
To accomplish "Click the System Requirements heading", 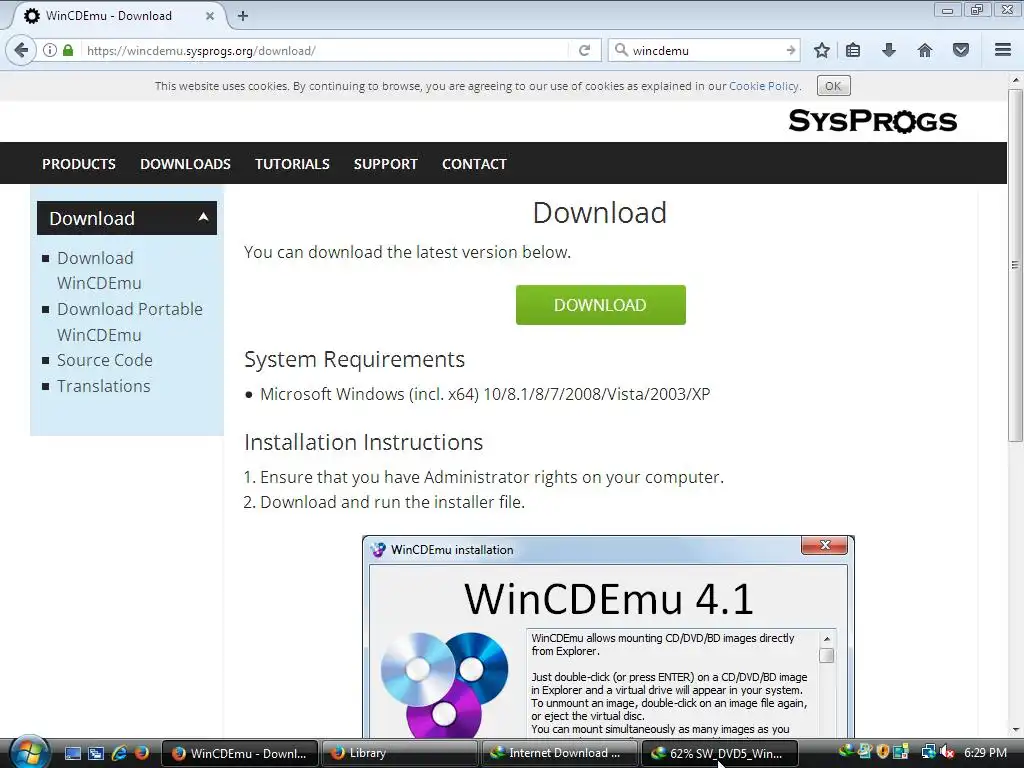I will [354, 359].
